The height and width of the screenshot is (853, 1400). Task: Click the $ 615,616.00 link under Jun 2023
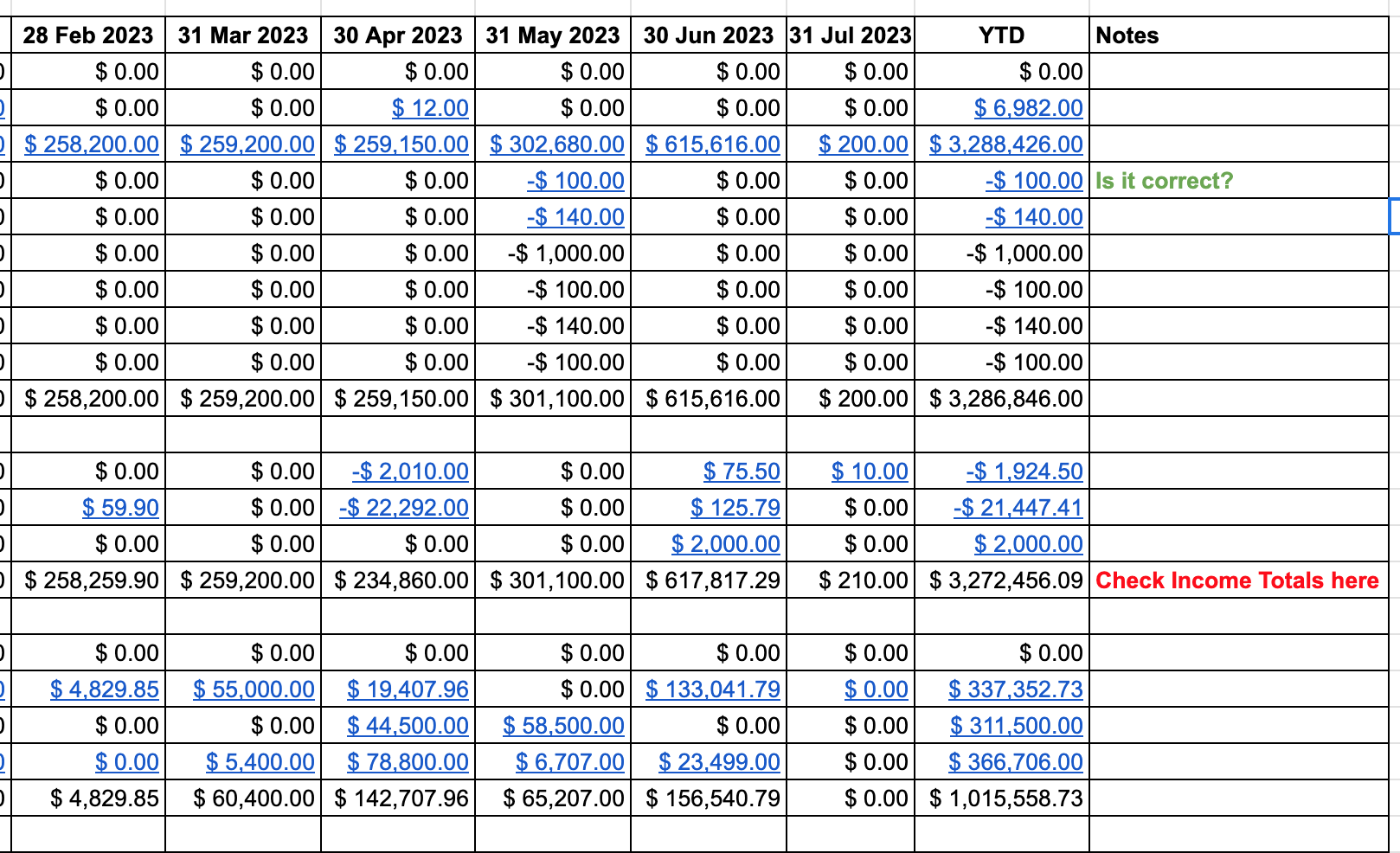[713, 144]
